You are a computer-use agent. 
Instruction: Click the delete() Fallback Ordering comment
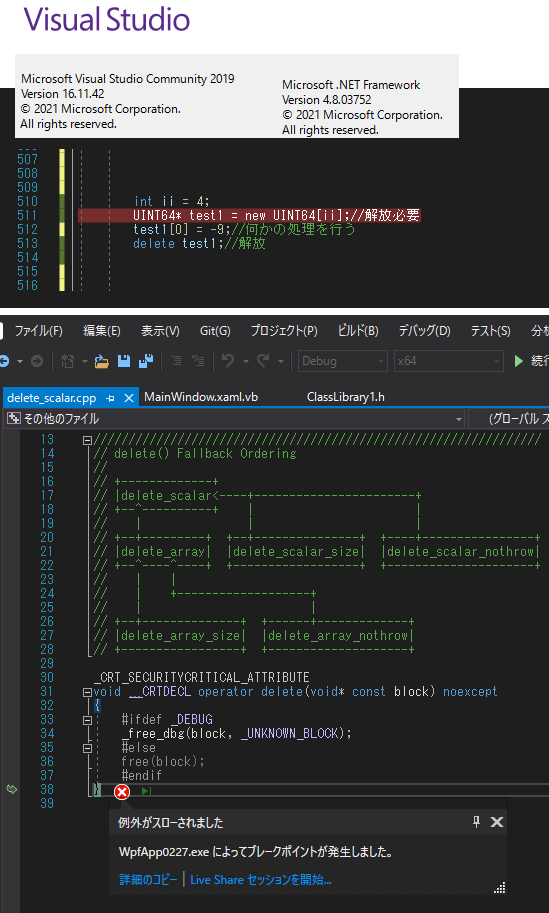pos(205,454)
